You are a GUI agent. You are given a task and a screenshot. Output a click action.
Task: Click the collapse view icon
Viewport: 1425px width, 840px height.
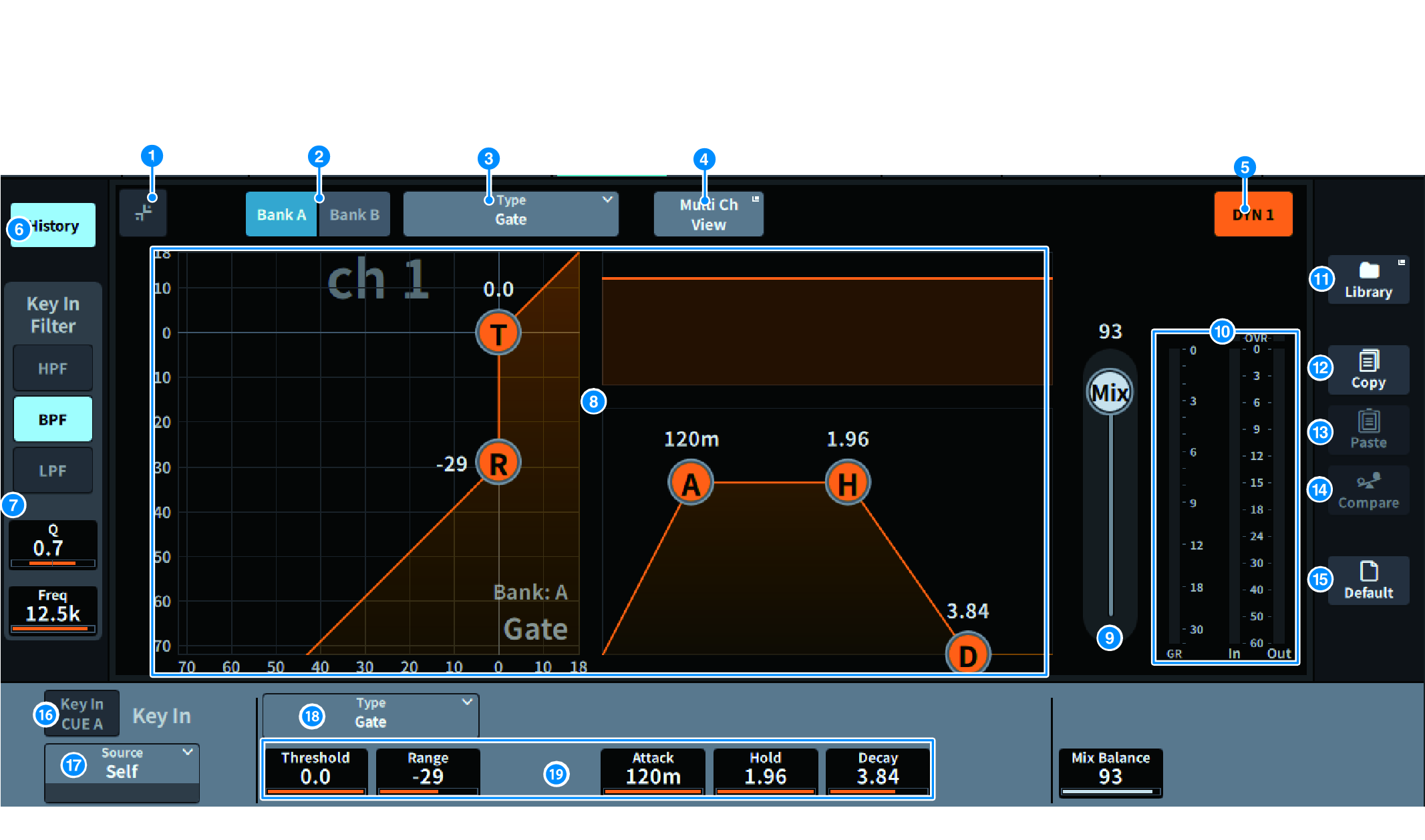[x=143, y=213]
